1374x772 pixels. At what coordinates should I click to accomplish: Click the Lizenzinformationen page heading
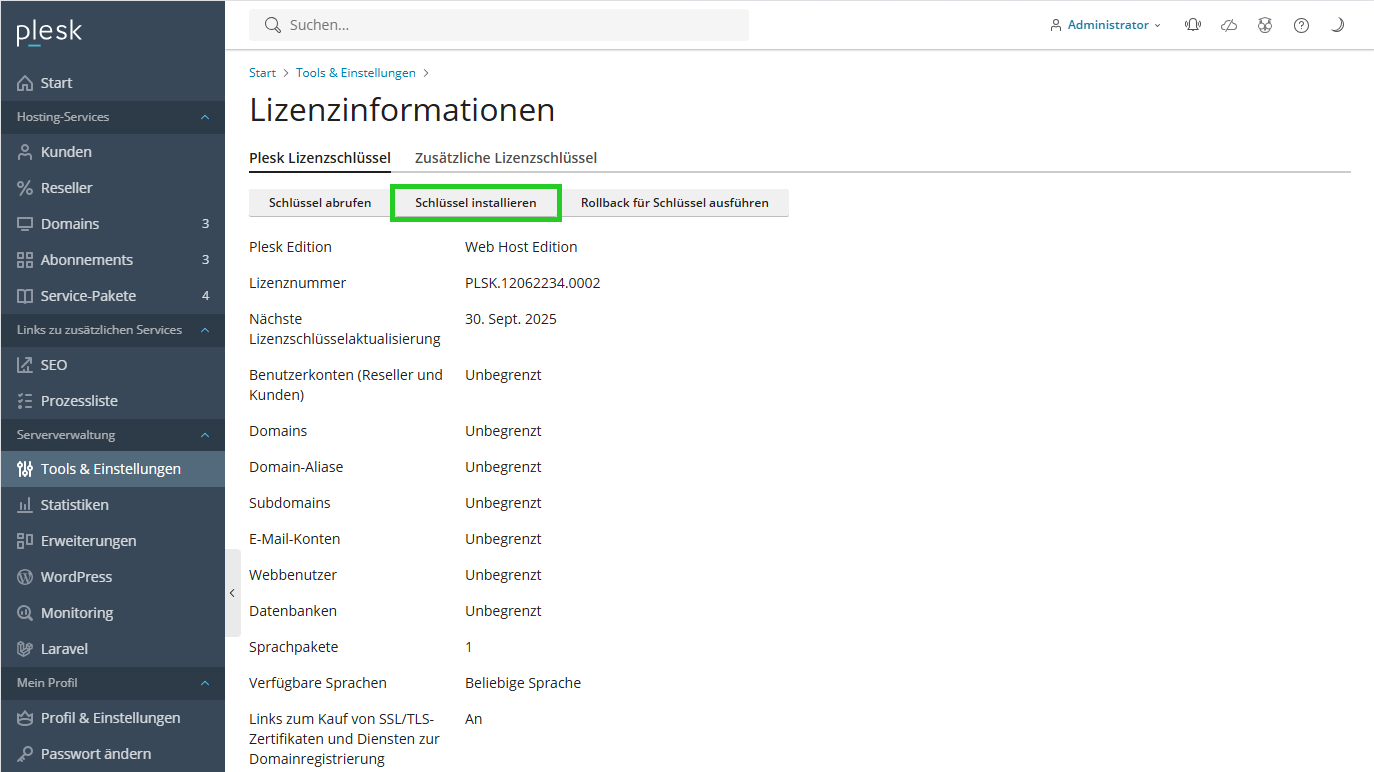pyautogui.click(x=402, y=110)
